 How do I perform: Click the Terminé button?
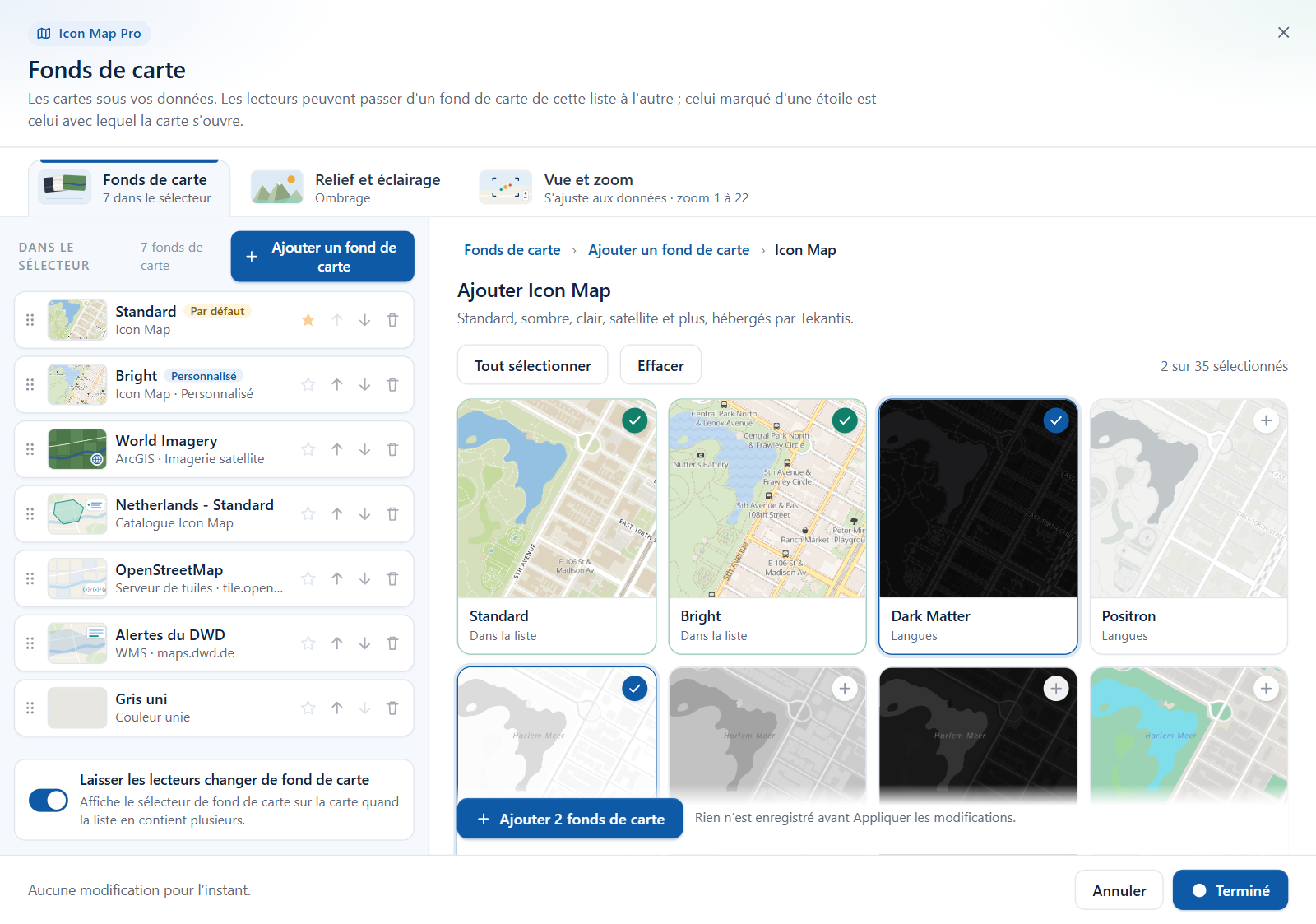click(x=1230, y=890)
